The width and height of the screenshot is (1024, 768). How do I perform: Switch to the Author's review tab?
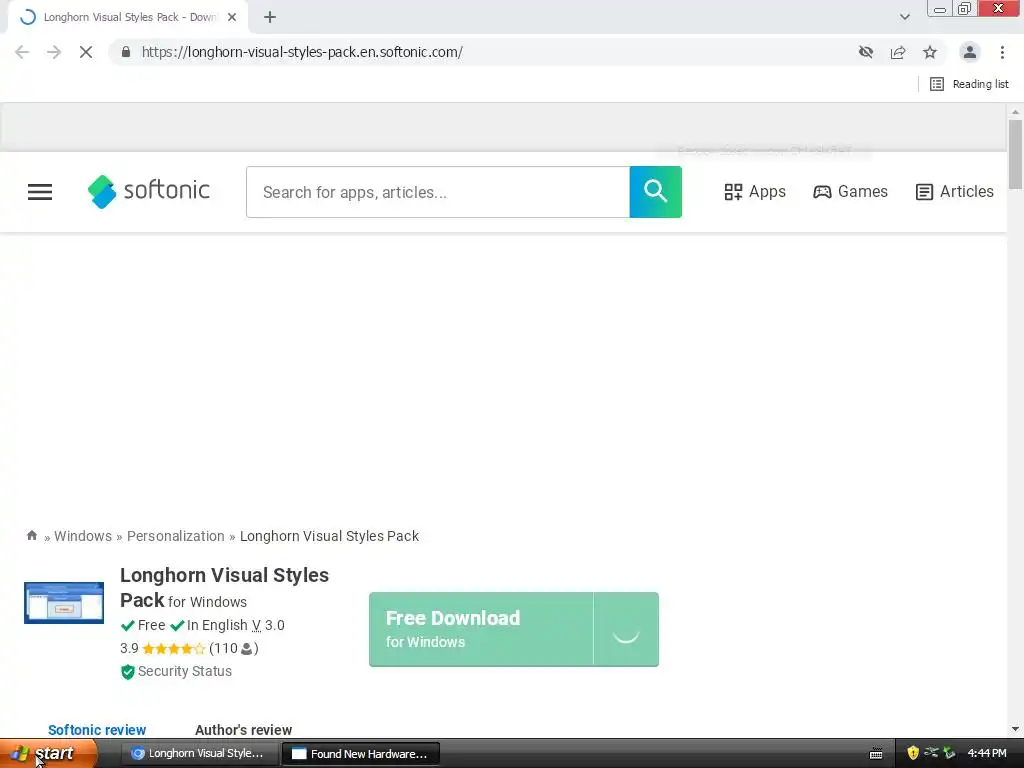[x=244, y=730]
